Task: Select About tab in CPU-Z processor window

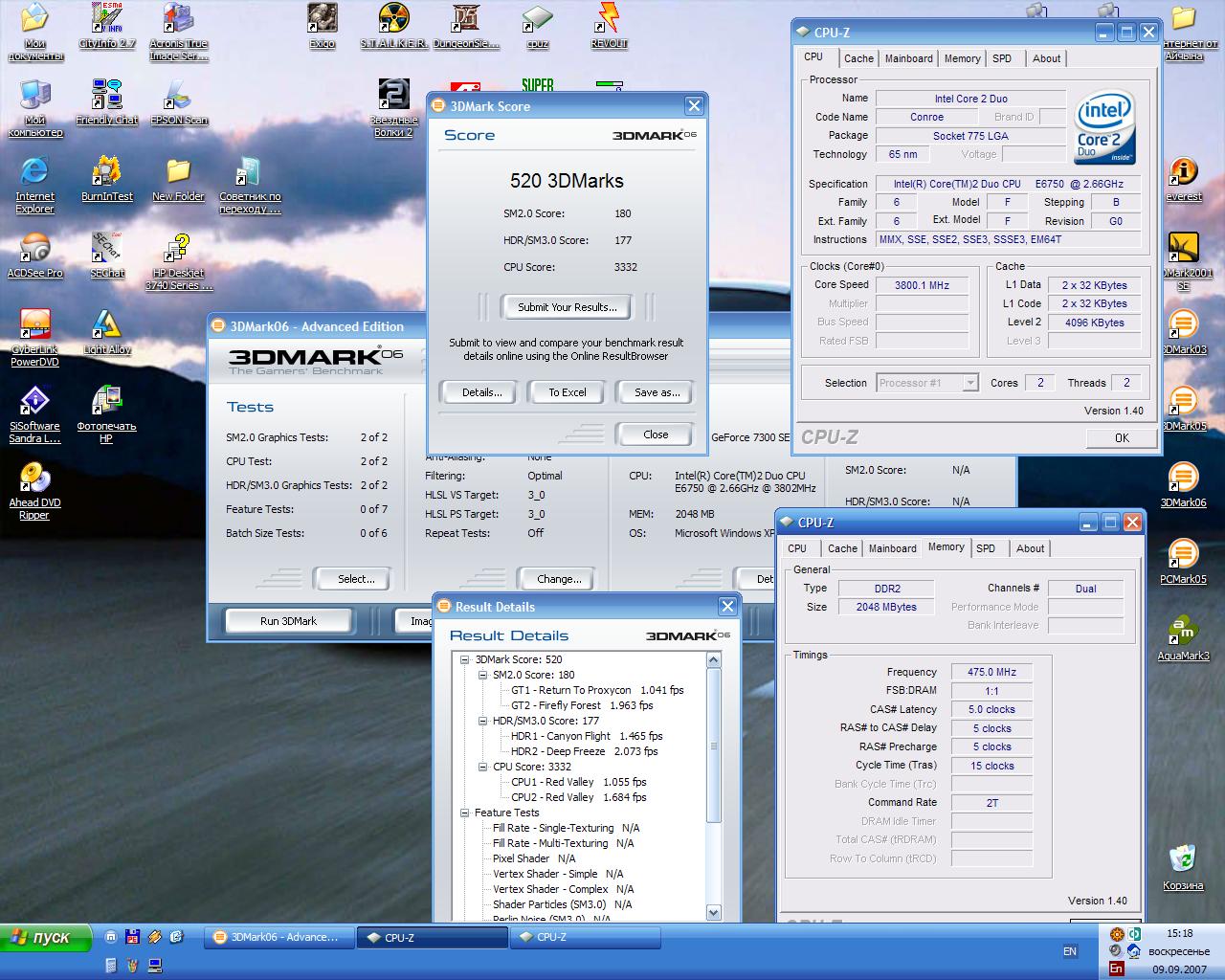Action: click(x=1046, y=58)
